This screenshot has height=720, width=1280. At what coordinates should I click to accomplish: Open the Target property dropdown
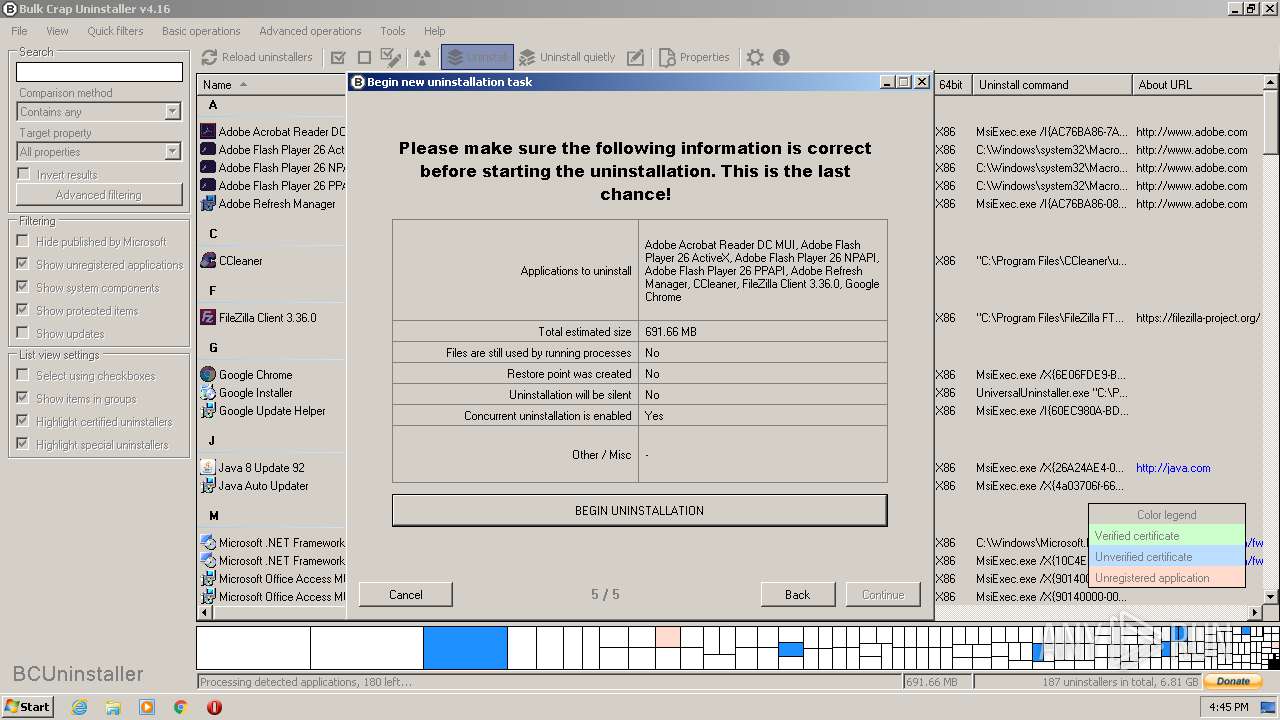tap(99, 152)
